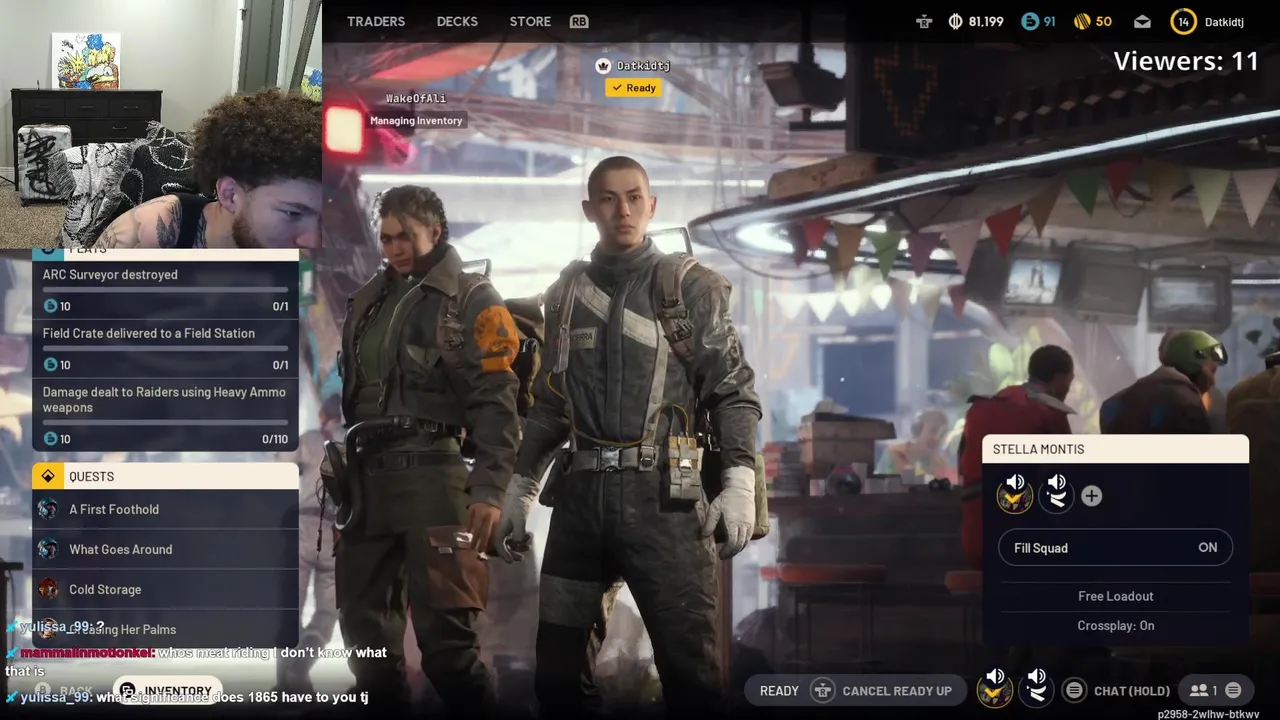Click the 0/110 progress counter
Screen dimensions: 1280x720
(275, 439)
